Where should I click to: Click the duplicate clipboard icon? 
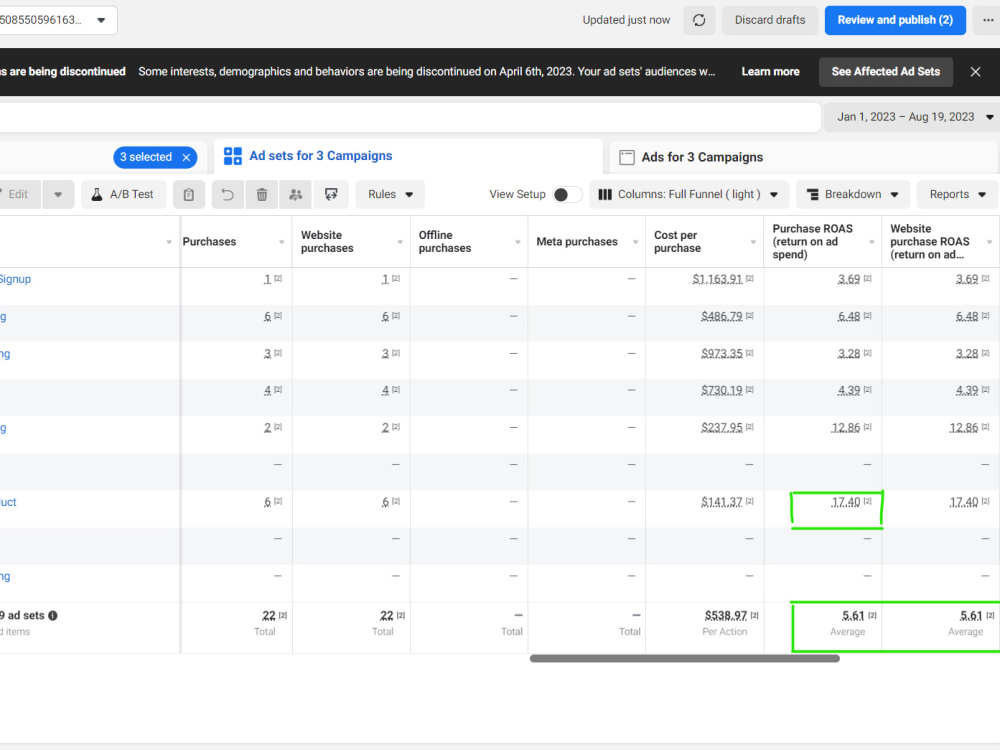point(189,195)
